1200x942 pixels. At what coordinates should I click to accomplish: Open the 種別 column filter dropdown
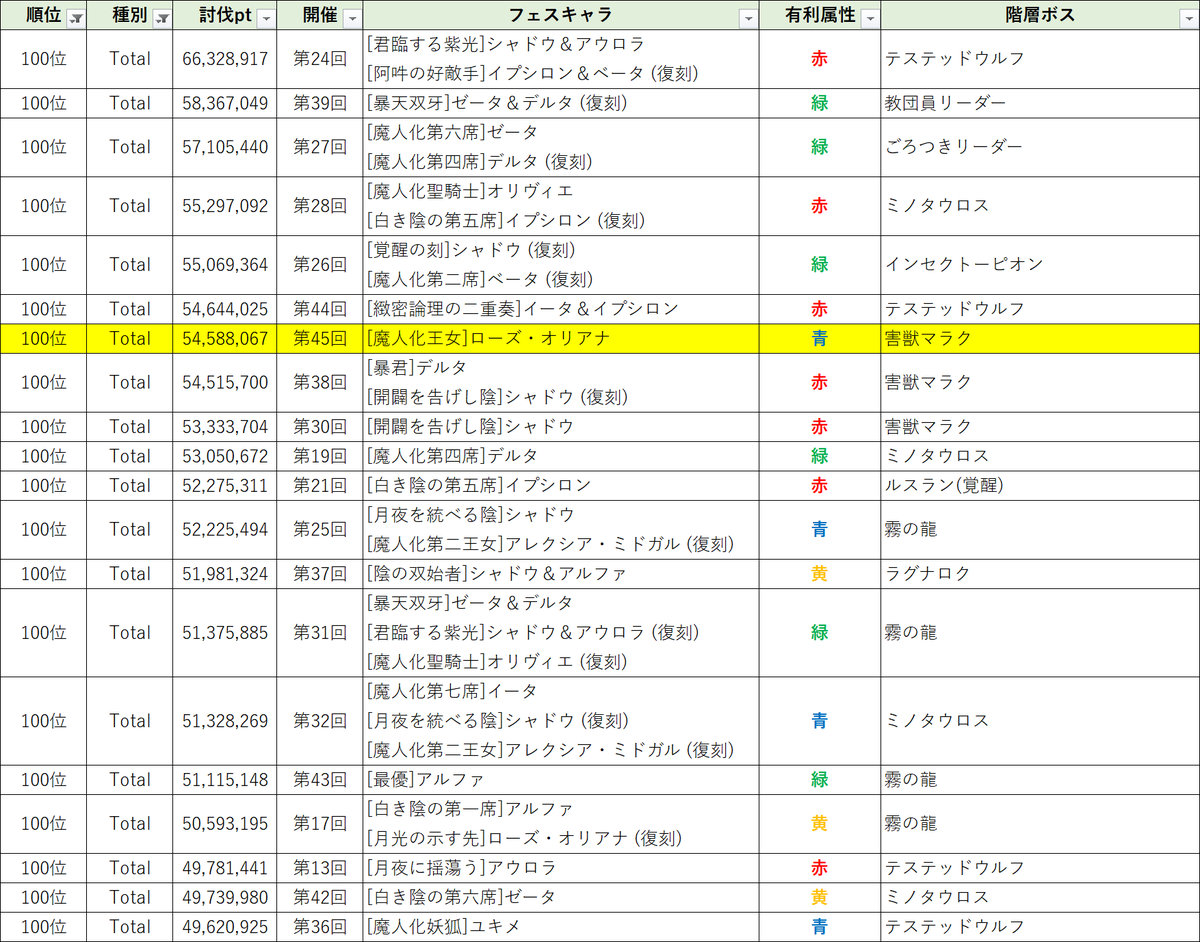[x=161, y=18]
